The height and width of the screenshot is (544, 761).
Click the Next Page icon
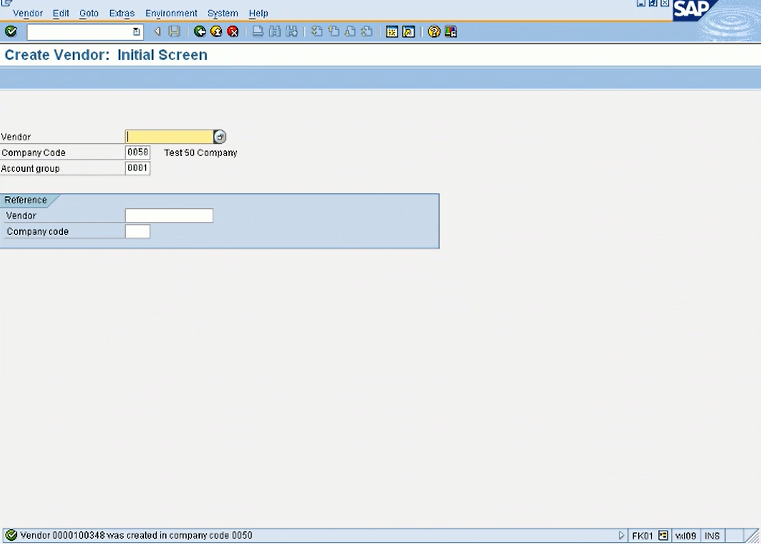click(350, 32)
